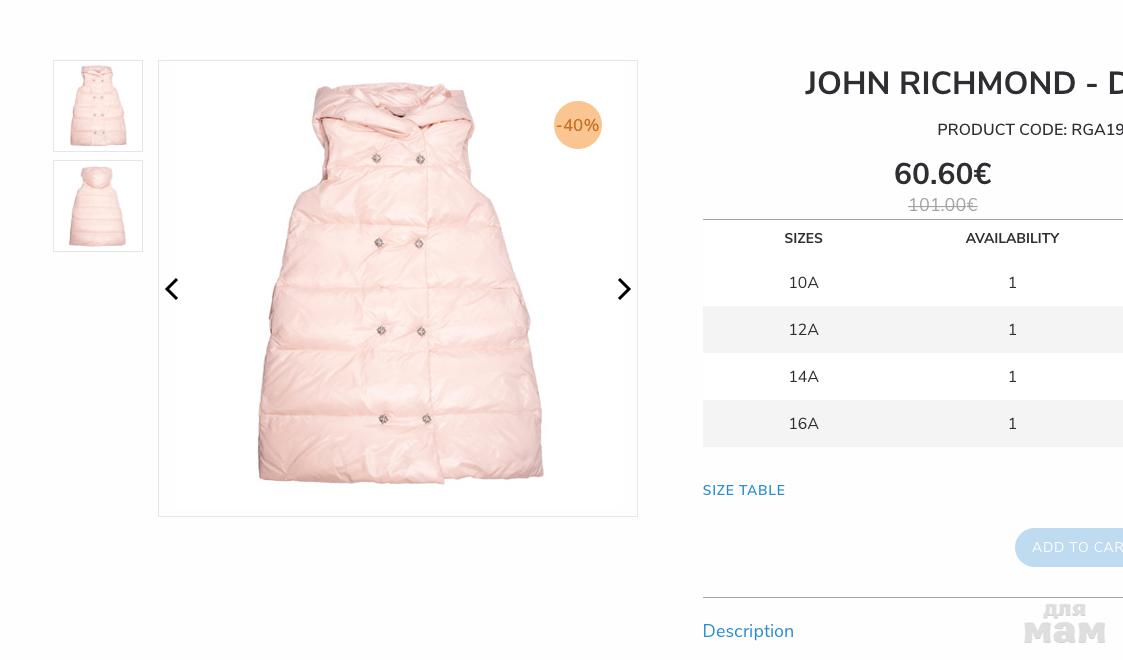Click the crossed-out 101.00€ original price
This screenshot has width=1123, height=660.
943,205
